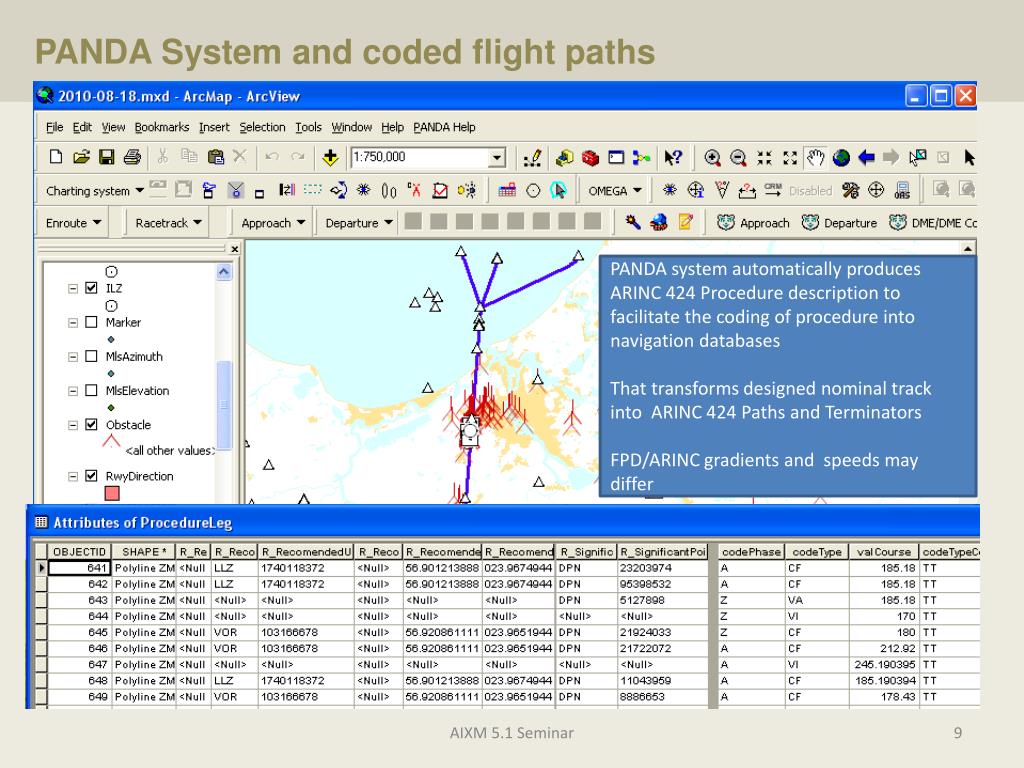The width and height of the screenshot is (1024, 768).
Task: Click the calendar grid icon left of OMEGA
Action: (x=507, y=190)
